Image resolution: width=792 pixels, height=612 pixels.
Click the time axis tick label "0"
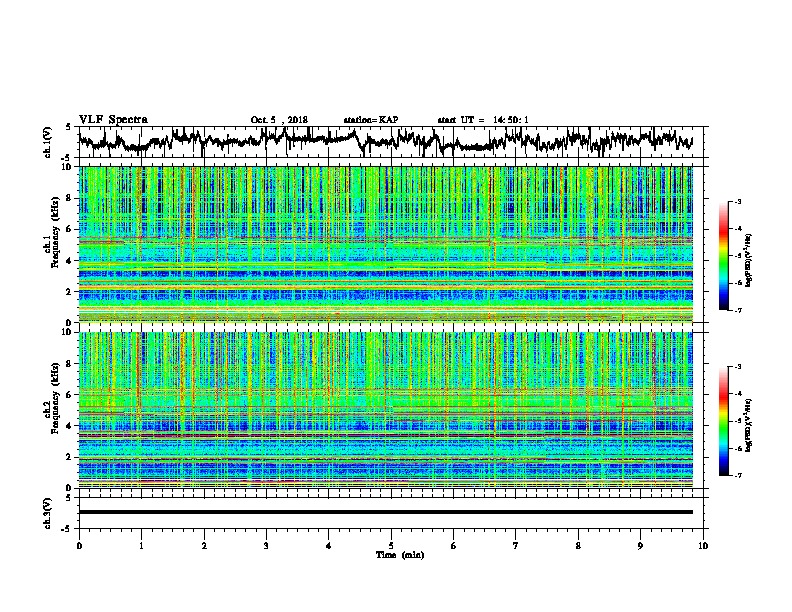click(79, 546)
